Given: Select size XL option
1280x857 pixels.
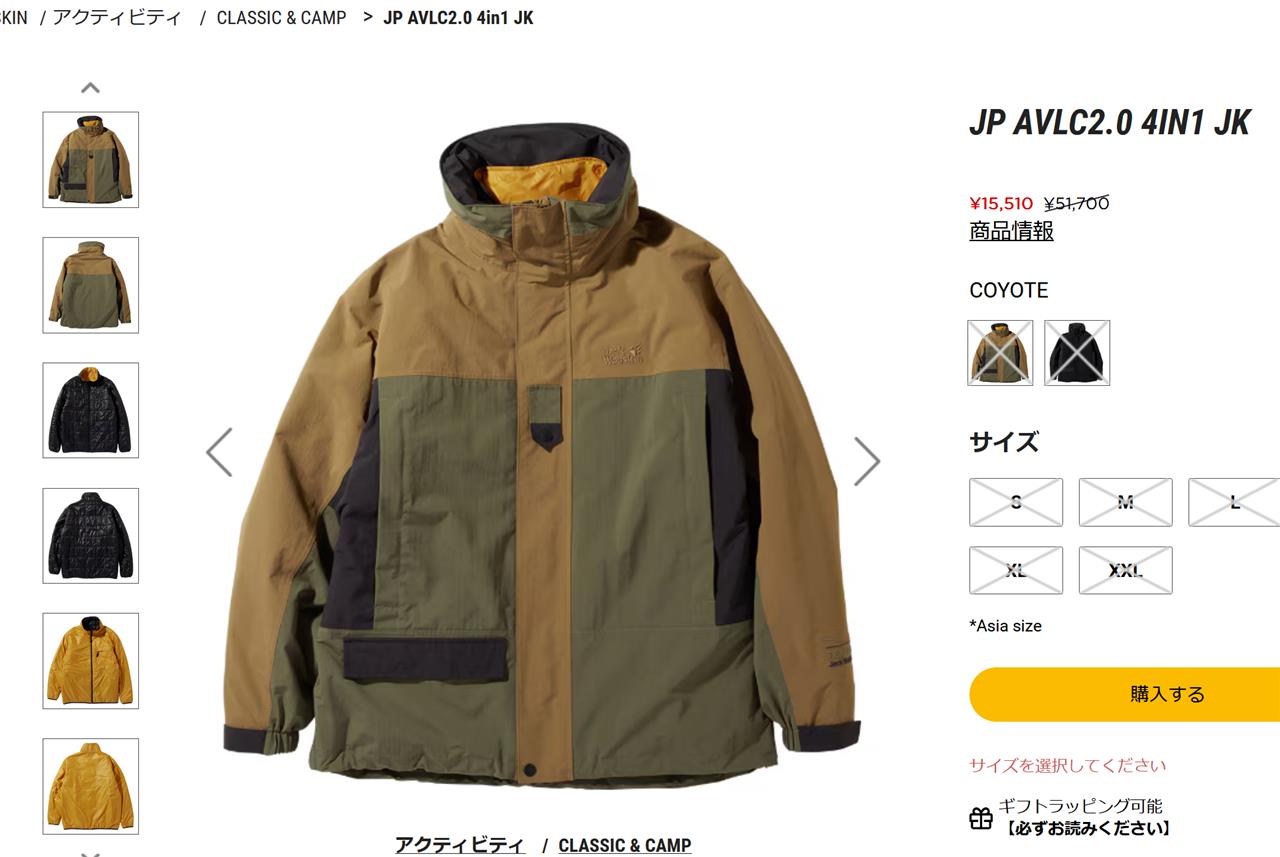Looking at the screenshot, I should (1016, 570).
